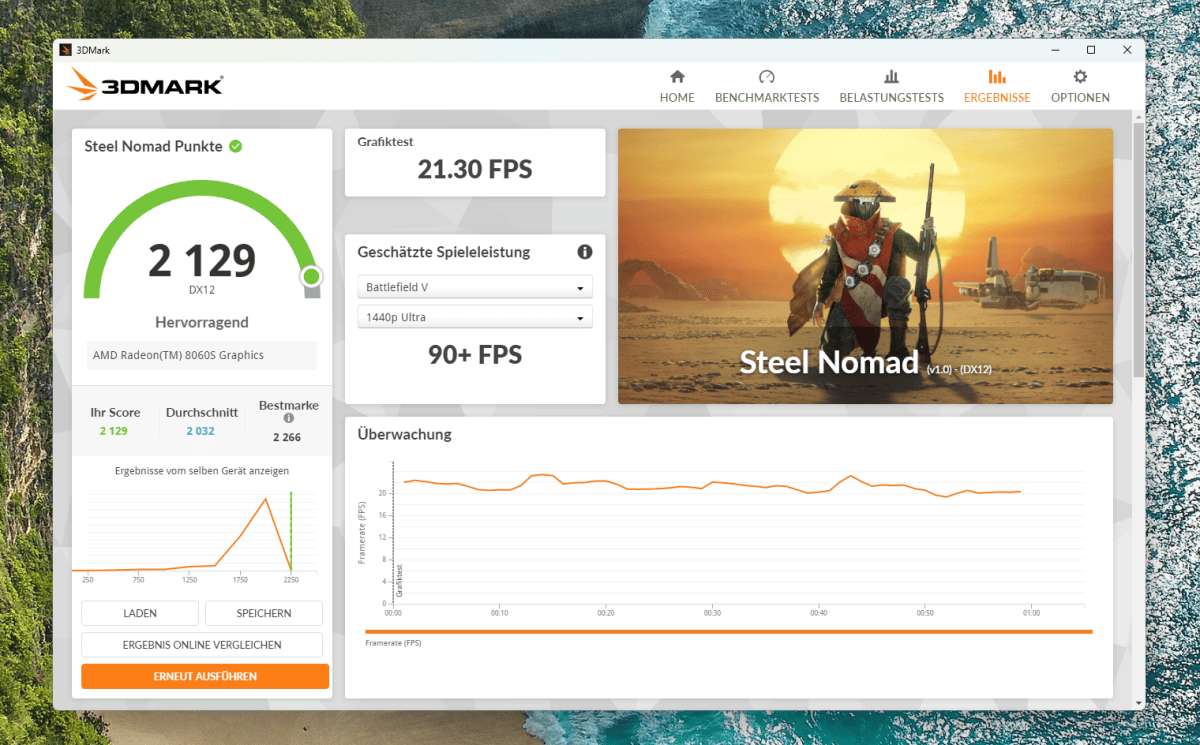
Task: Click the Überwachung heading
Action: pos(405,435)
